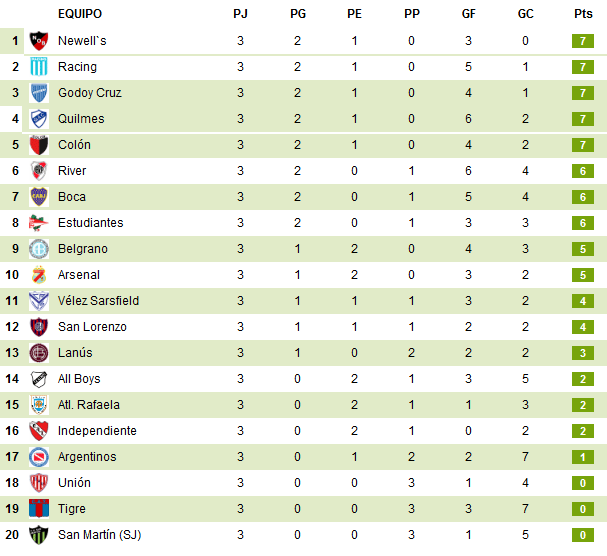The width and height of the screenshot is (607, 556).
Task: Click the Colón team crest icon
Action: coord(39,145)
